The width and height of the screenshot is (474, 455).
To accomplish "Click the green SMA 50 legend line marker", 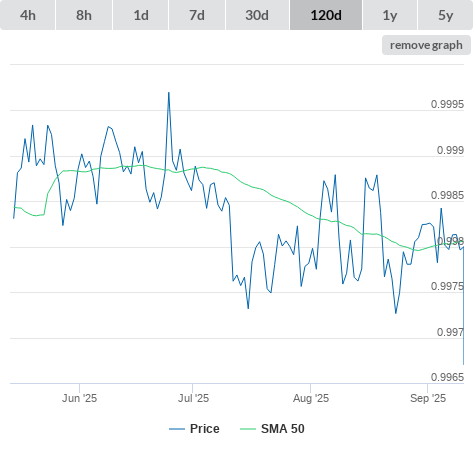I will tap(248, 429).
